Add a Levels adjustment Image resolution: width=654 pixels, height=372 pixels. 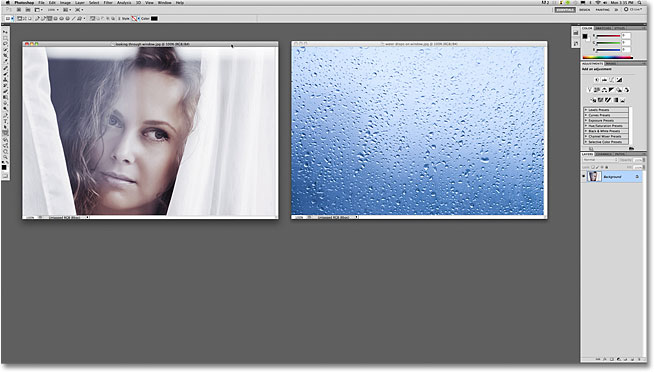(x=604, y=80)
